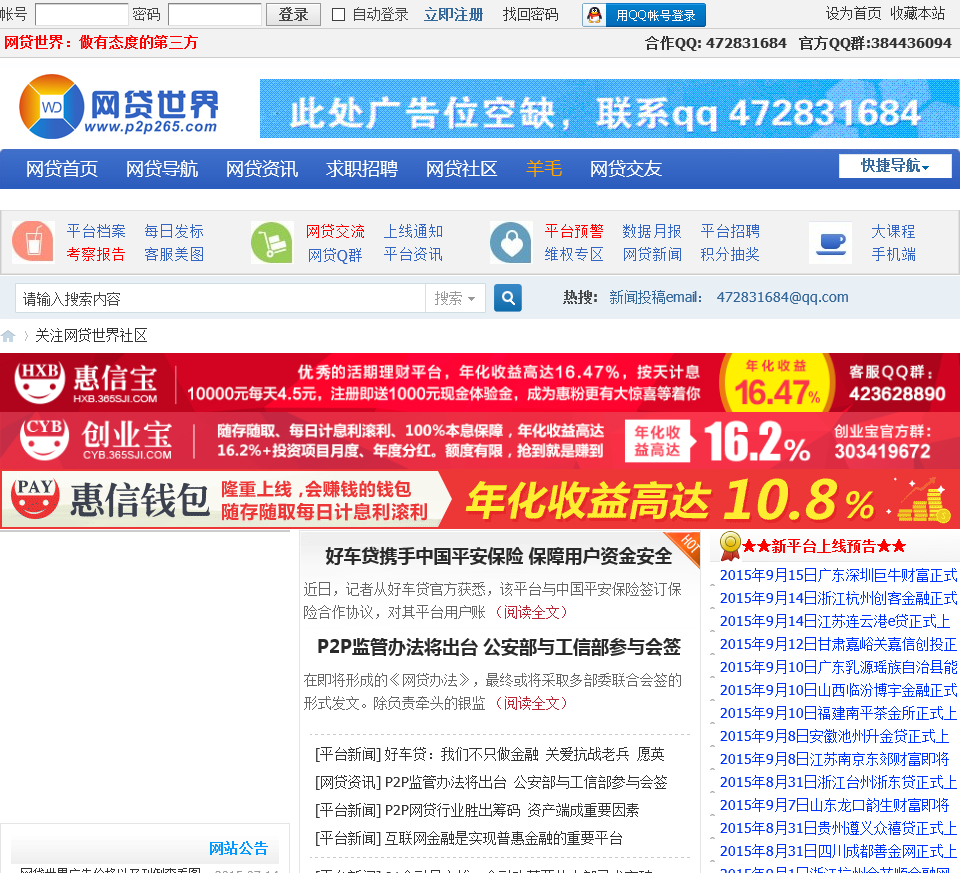Click the 登录 button
This screenshot has width=960, height=873.
(x=293, y=15)
